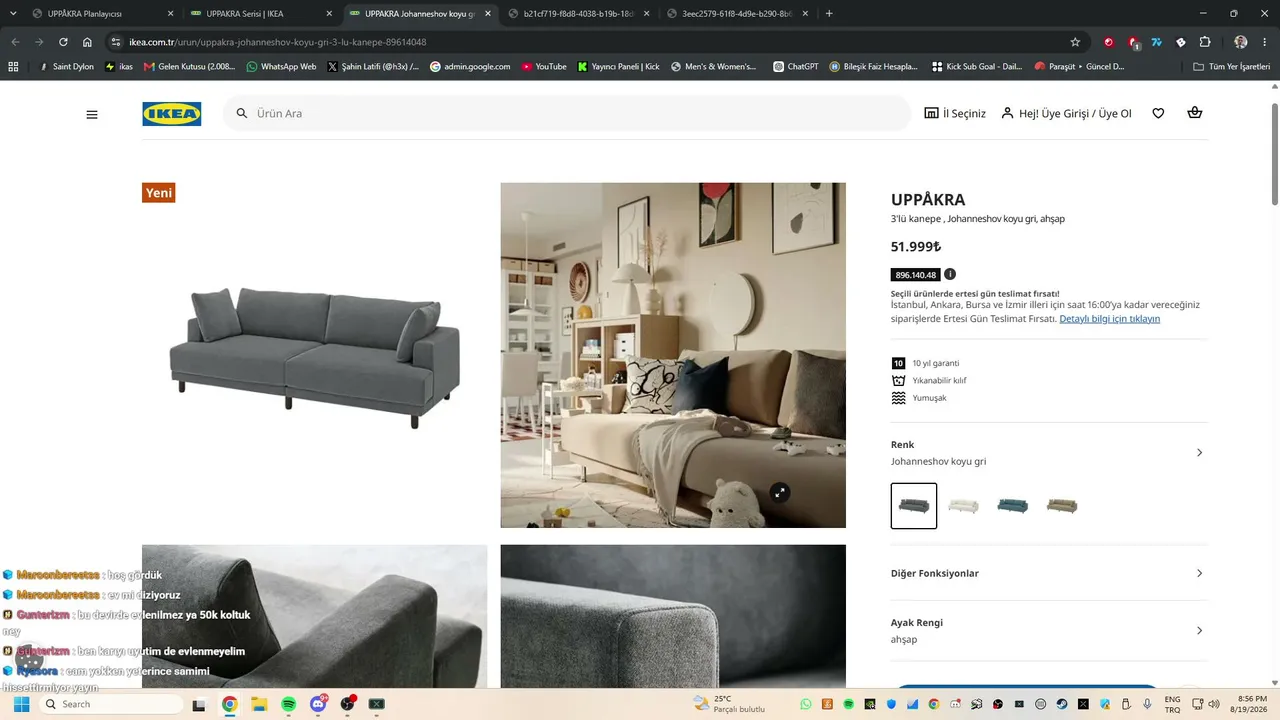Focus the Ürün Ara search field
The width and height of the screenshot is (1280, 720).
(567, 114)
